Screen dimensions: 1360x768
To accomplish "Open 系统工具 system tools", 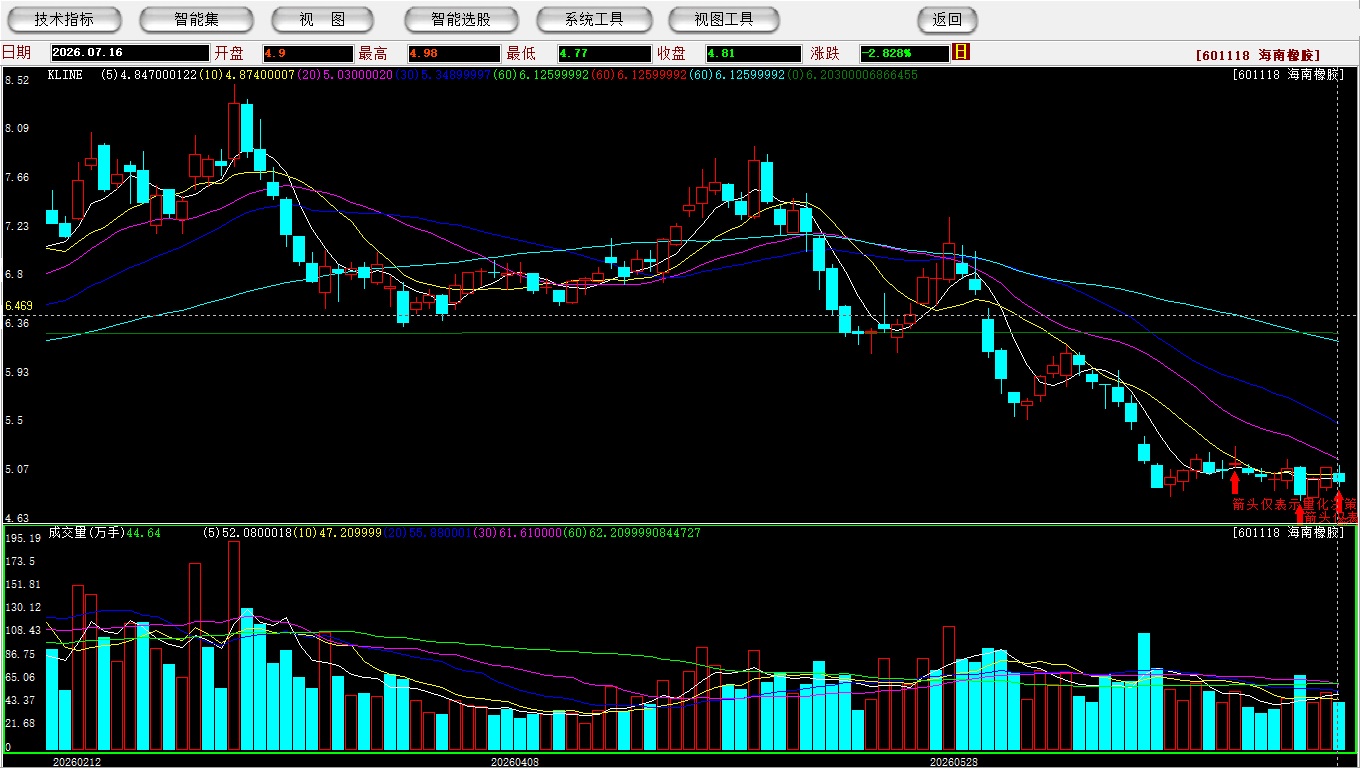I will (594, 19).
